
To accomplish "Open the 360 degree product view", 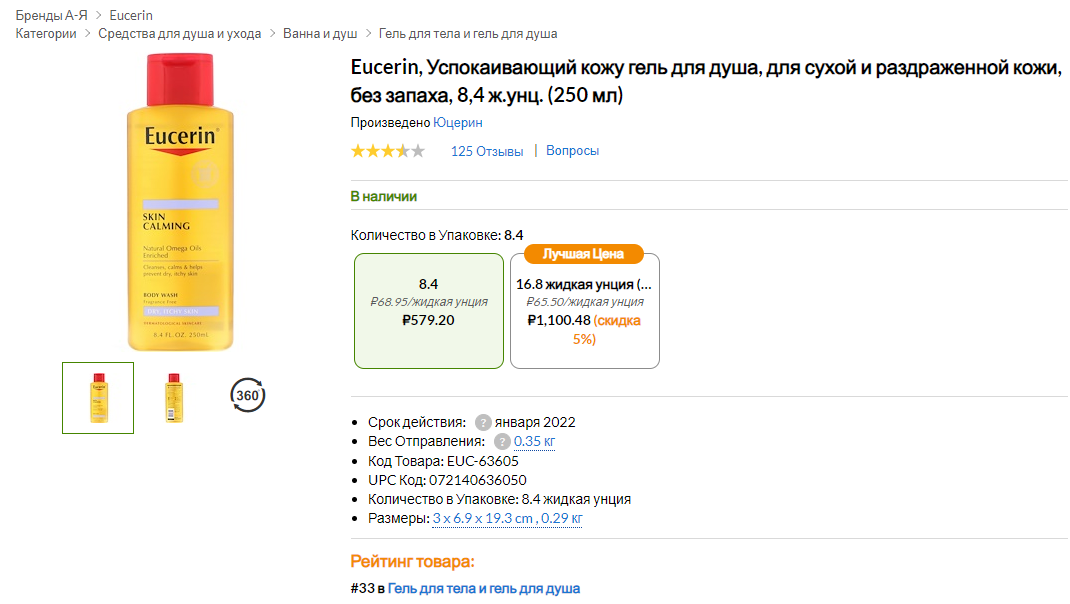I will 247,396.
